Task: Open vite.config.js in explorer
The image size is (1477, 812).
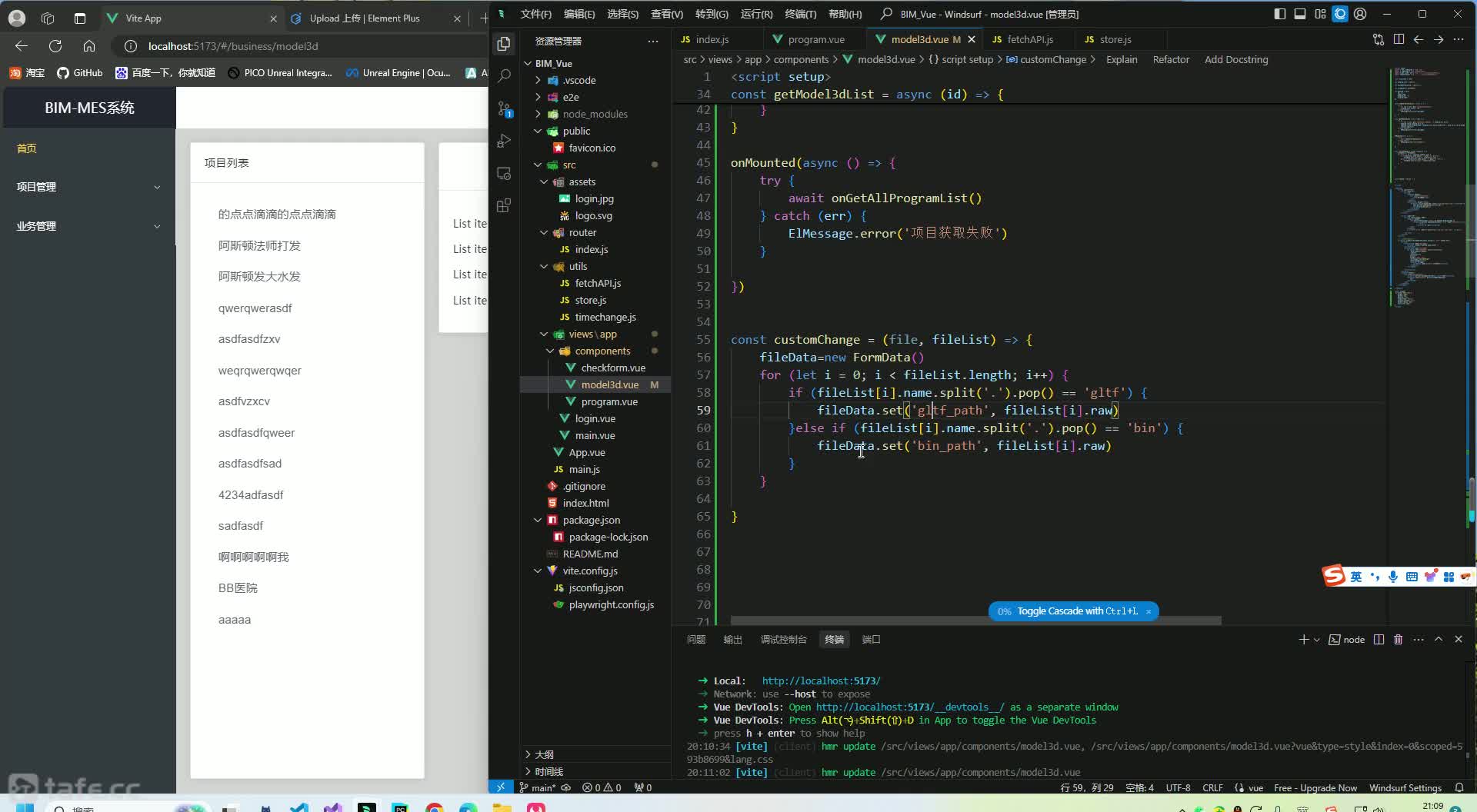Action: [x=589, y=571]
